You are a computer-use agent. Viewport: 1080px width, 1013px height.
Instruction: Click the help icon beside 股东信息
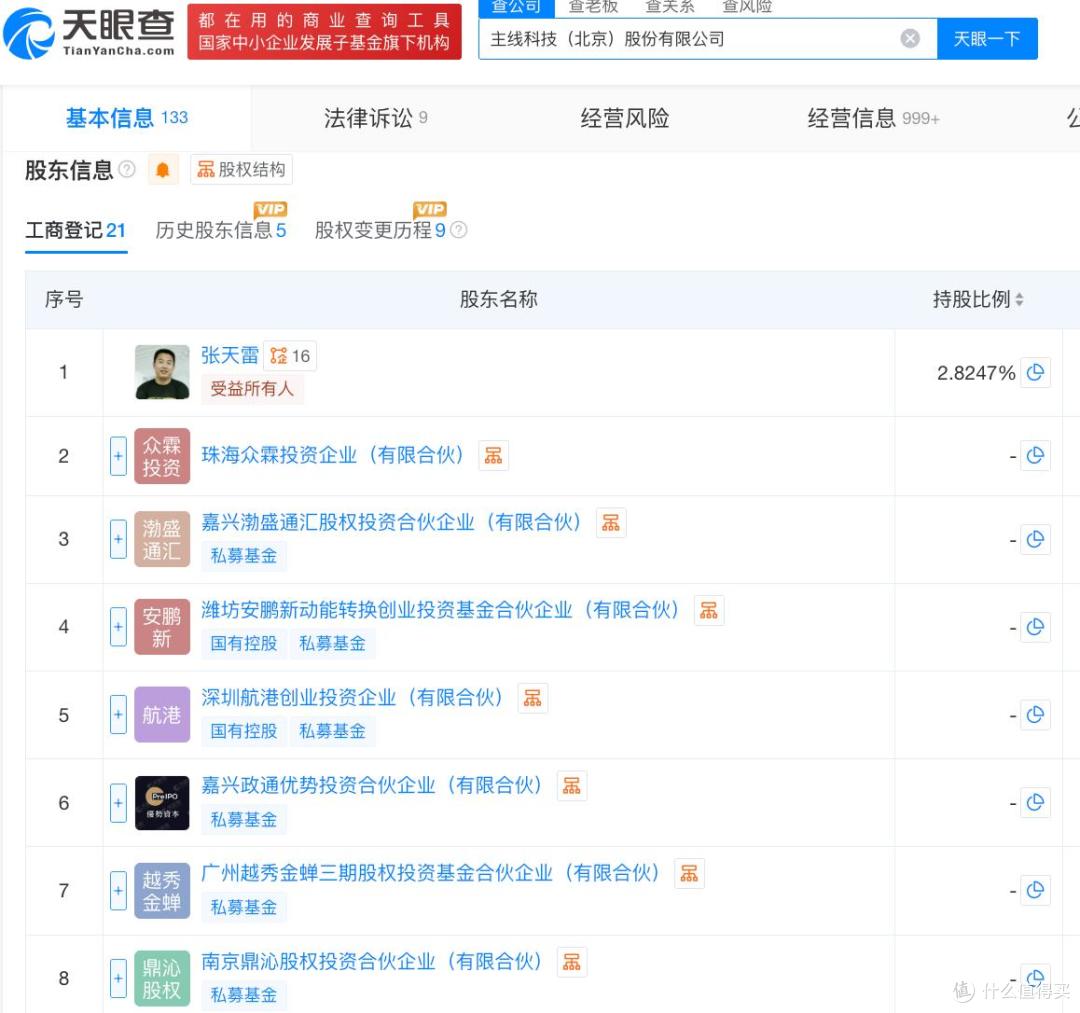pos(127,169)
